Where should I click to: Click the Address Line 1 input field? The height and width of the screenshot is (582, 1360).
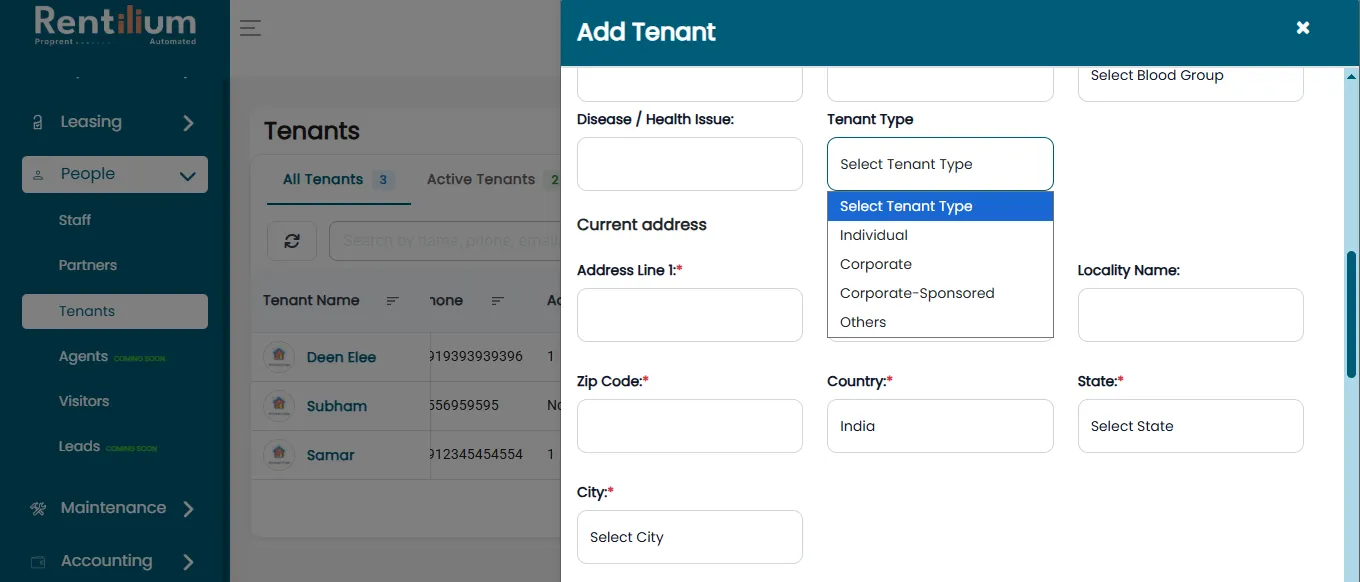pyautogui.click(x=690, y=315)
